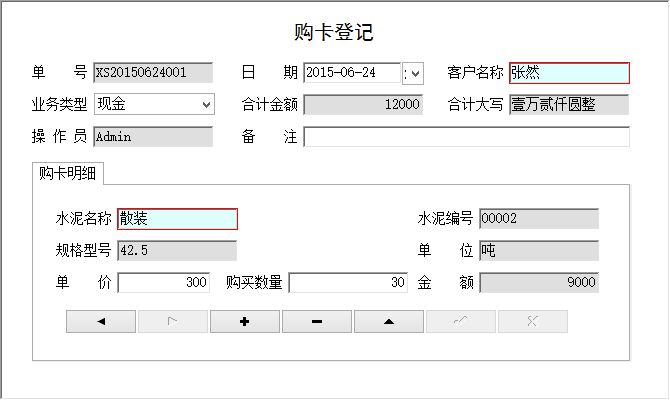This screenshot has width=670, height=400.
Task: Click the 合计金额 field showing 12000
Action: pos(363,104)
